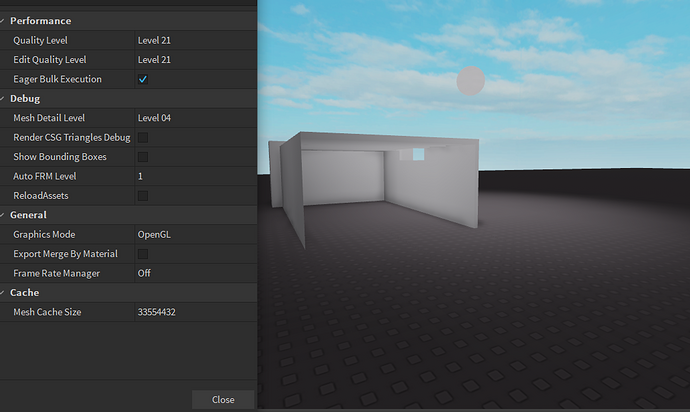Select the Show Bounding Boxes label
The height and width of the screenshot is (412, 690).
tap(60, 157)
